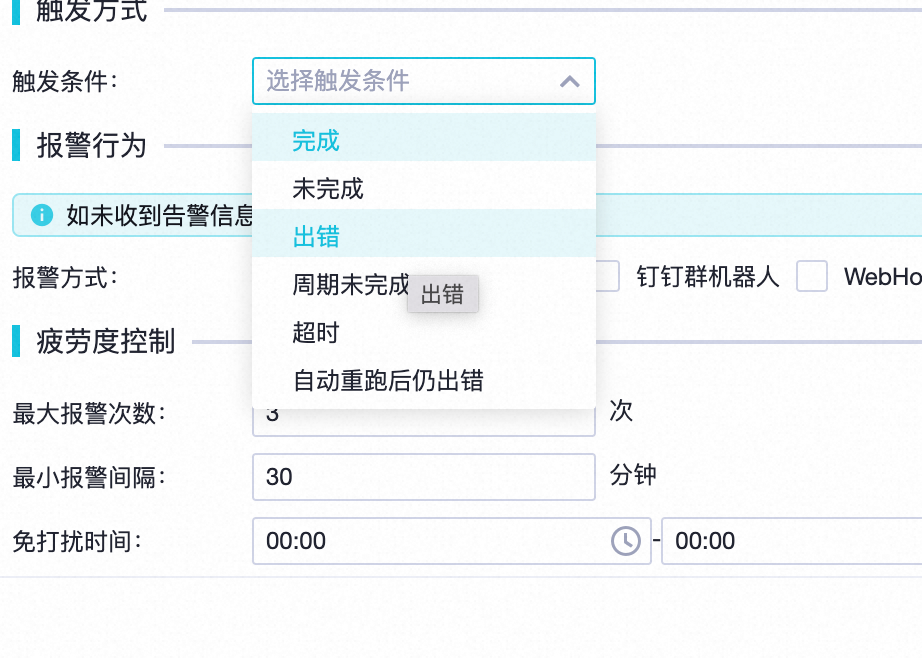This screenshot has height=658, width=922.
Task: Click the 报警行为 section heading
Action: [x=91, y=145]
